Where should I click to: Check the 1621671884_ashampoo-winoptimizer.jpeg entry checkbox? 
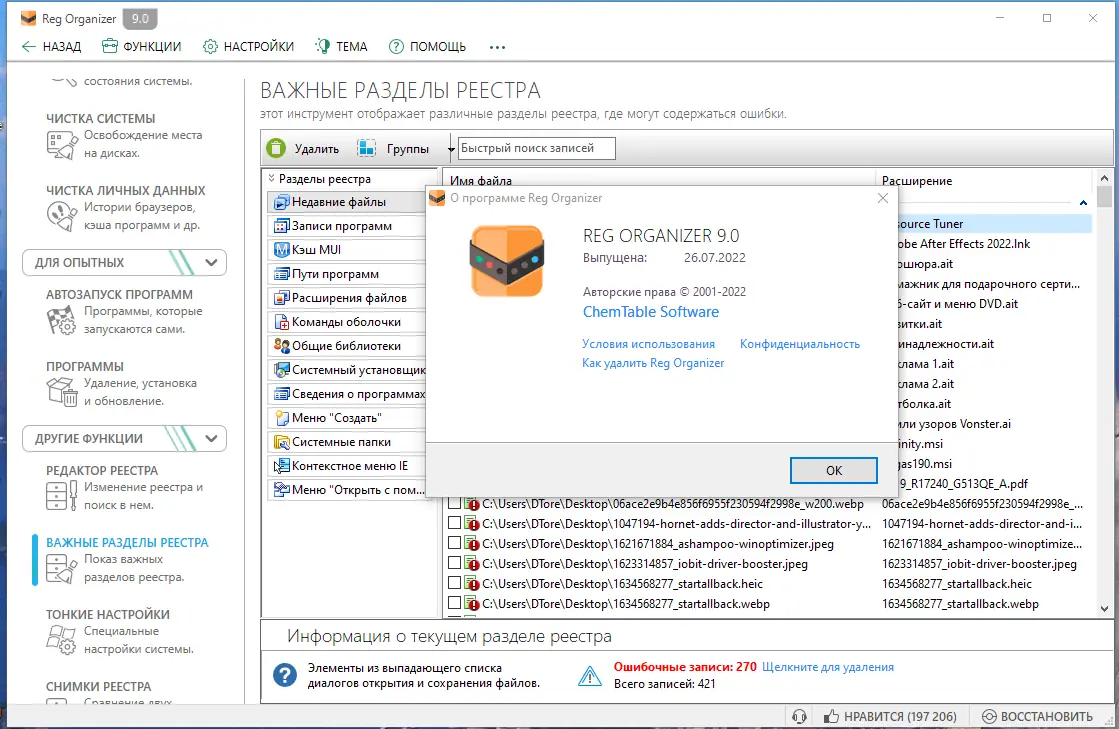click(454, 543)
